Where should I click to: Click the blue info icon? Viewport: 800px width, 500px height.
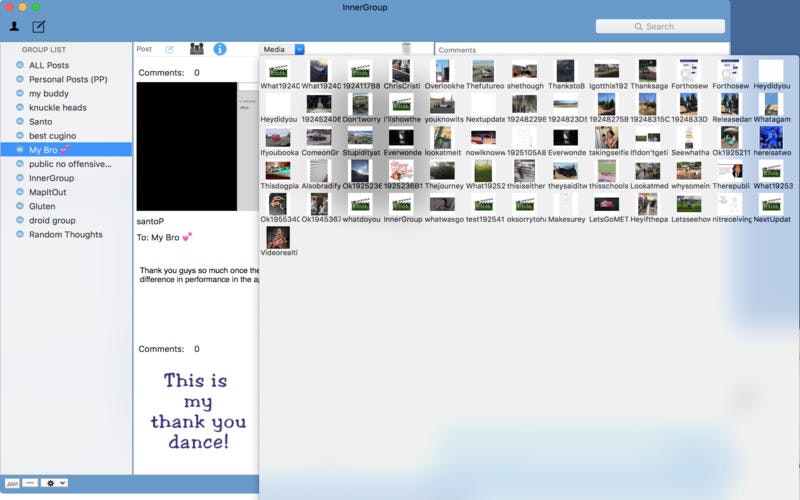(220, 49)
